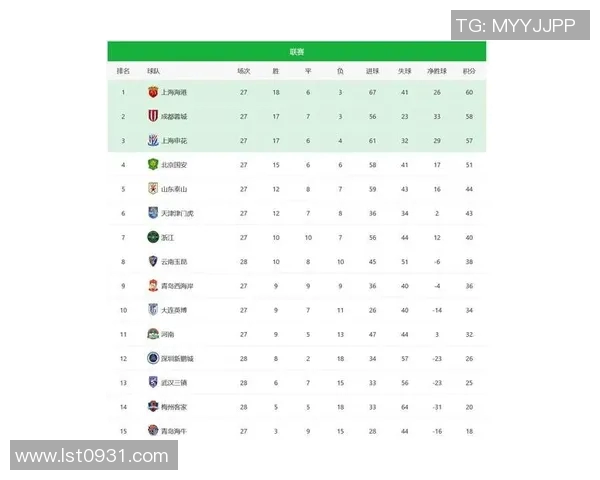Image resolution: width=600 pixels, height=480 pixels.
Task: Click the 上海申花 team crest
Action: 152,140
